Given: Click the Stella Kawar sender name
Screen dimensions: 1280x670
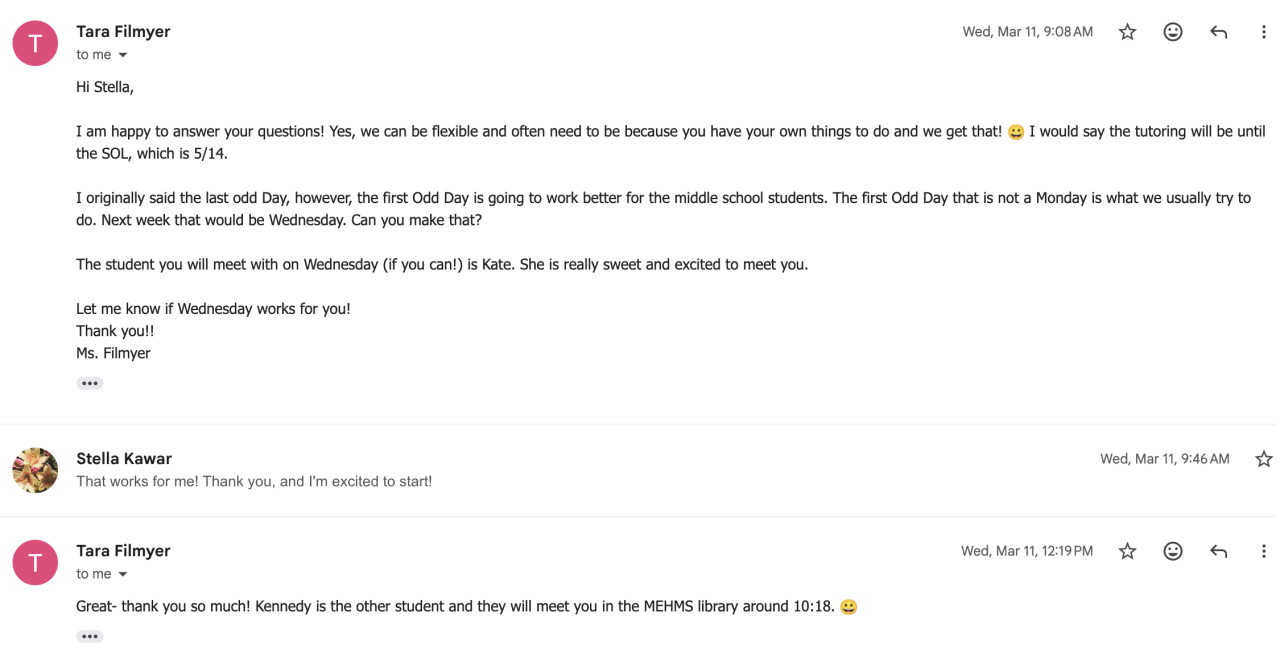Looking at the screenshot, I should tap(124, 459).
